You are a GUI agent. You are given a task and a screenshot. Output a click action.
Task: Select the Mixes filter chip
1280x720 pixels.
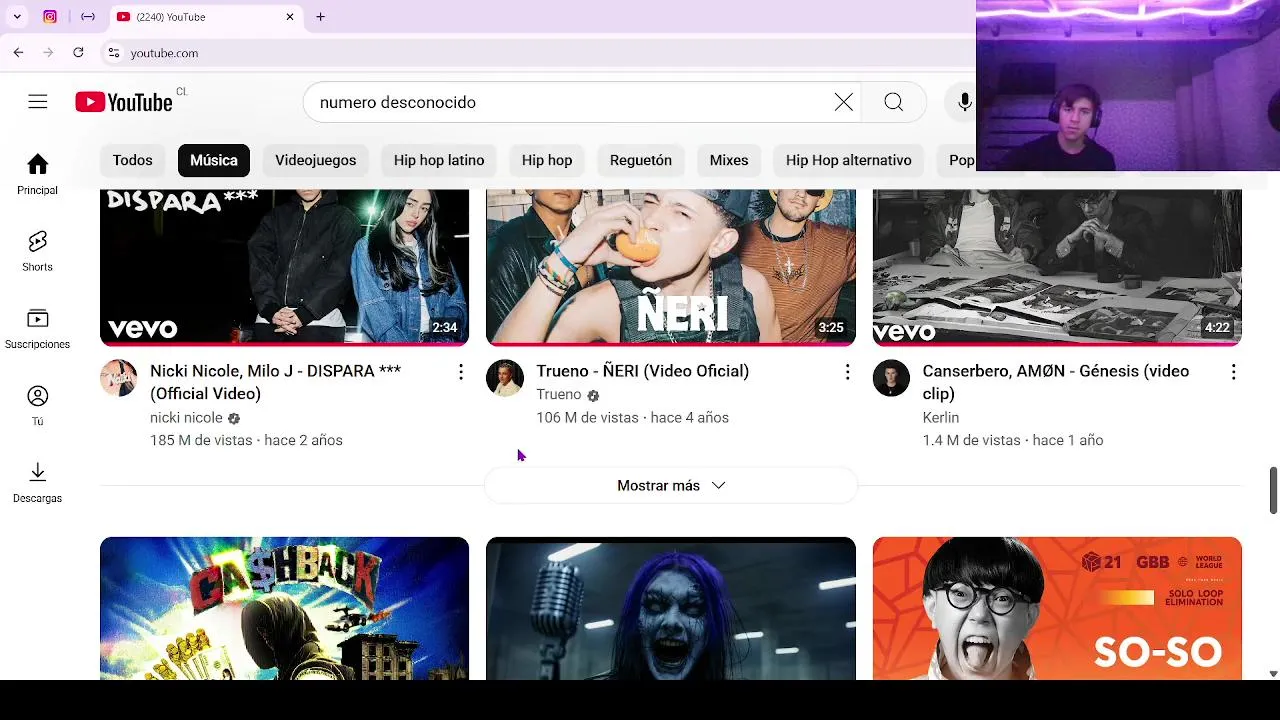tap(729, 160)
